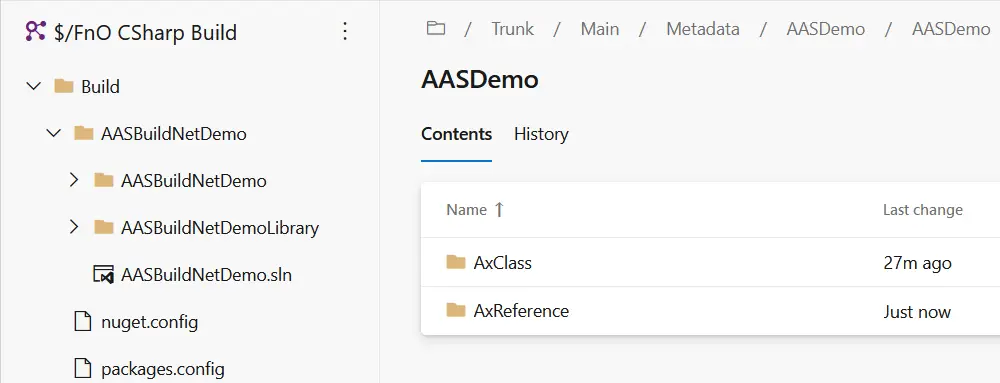Select the nested AASBuildNetDemo subfolder label

[194, 181]
